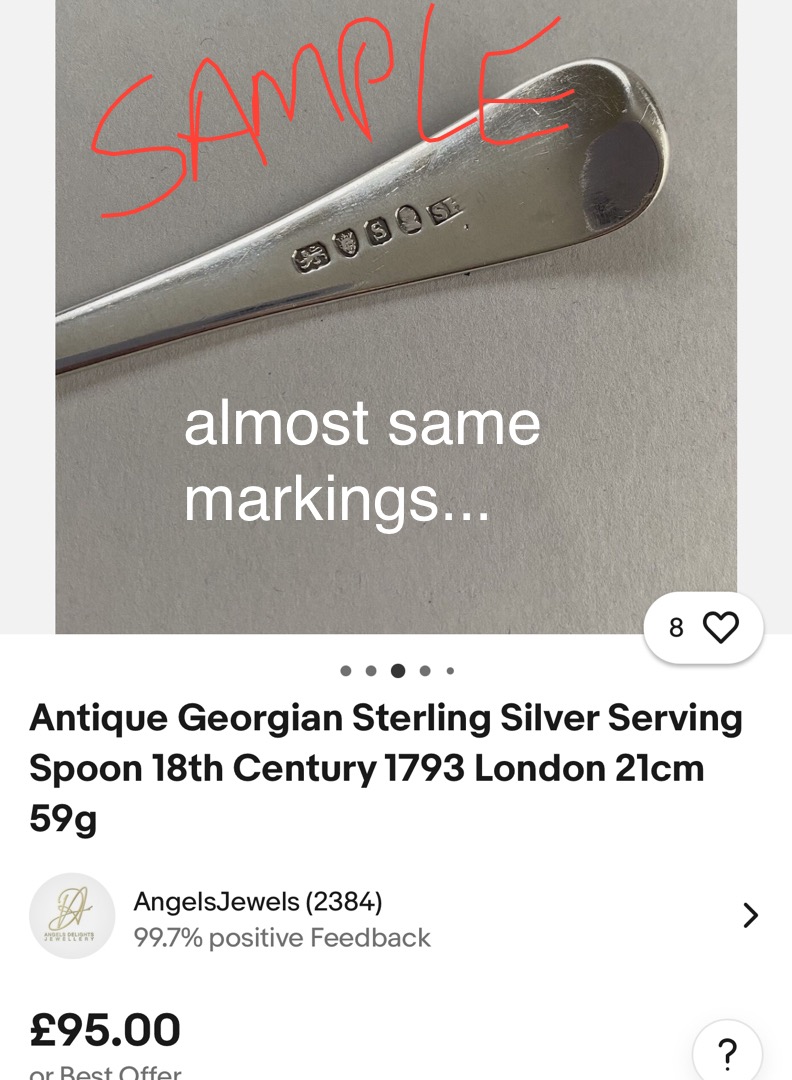Expand seller details with the right chevron
Viewport: 792px width, 1080px height.
tap(750, 915)
